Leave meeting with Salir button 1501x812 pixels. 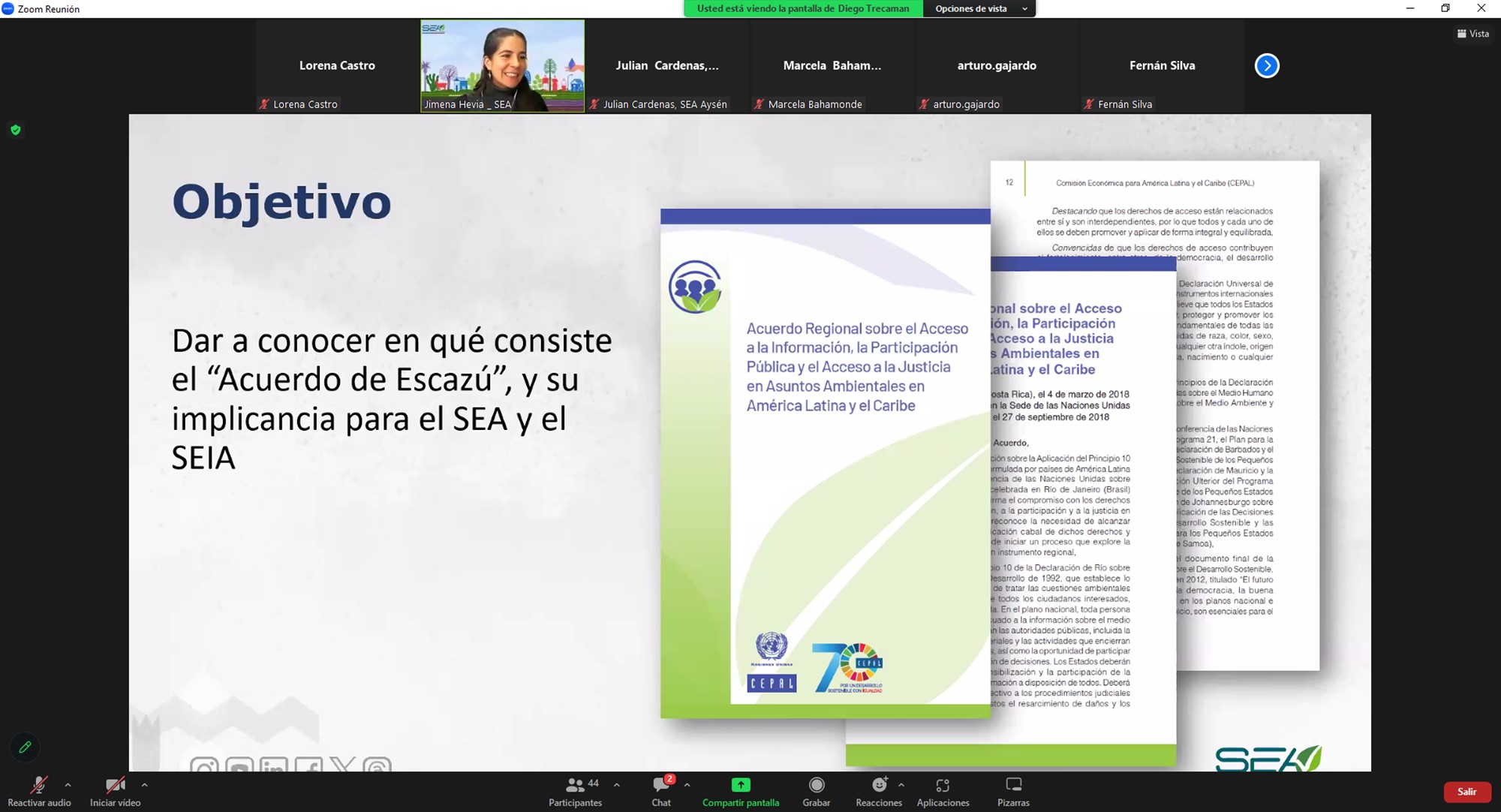[x=1466, y=792]
